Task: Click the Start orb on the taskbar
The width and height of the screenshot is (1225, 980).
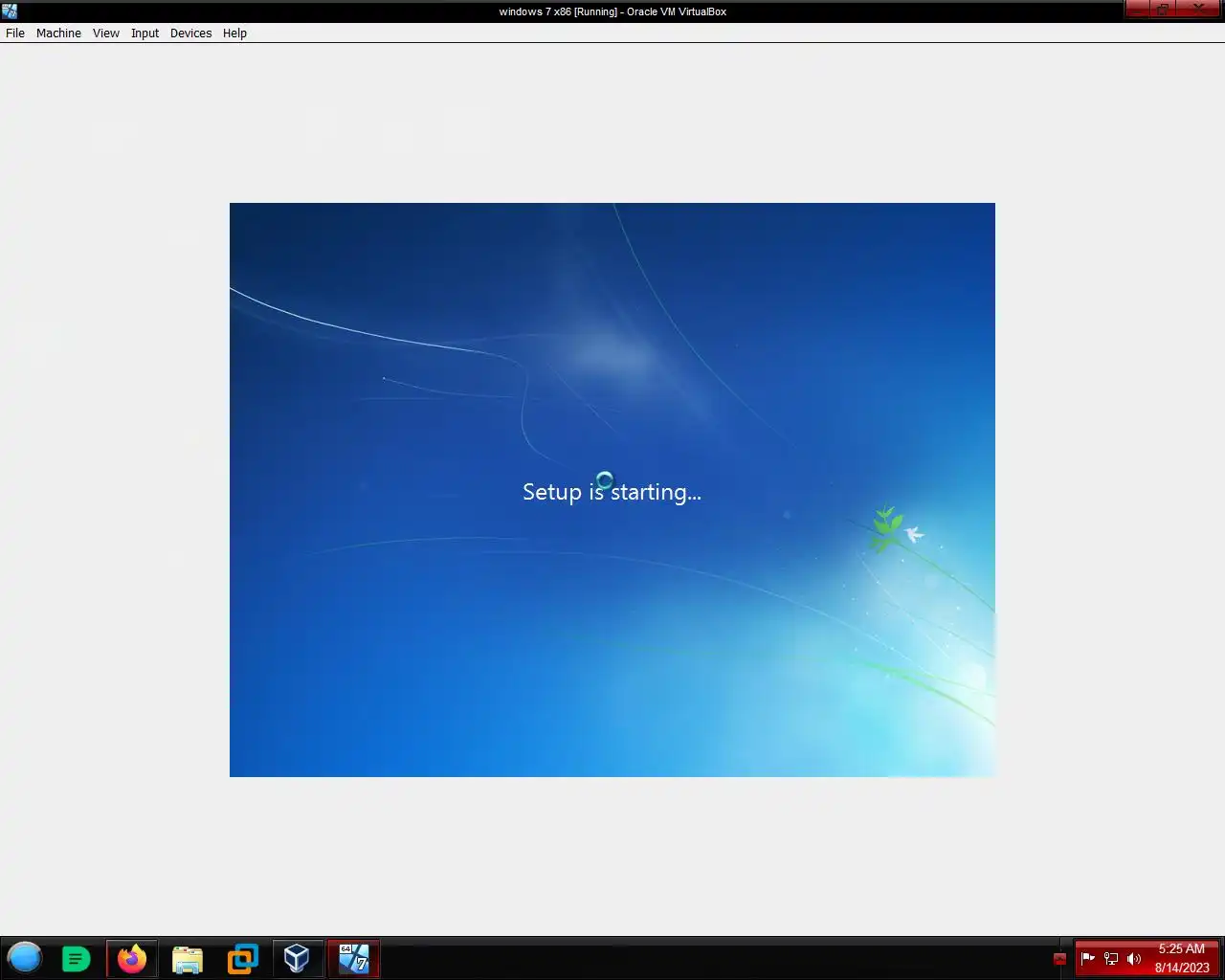Action: click(25, 958)
